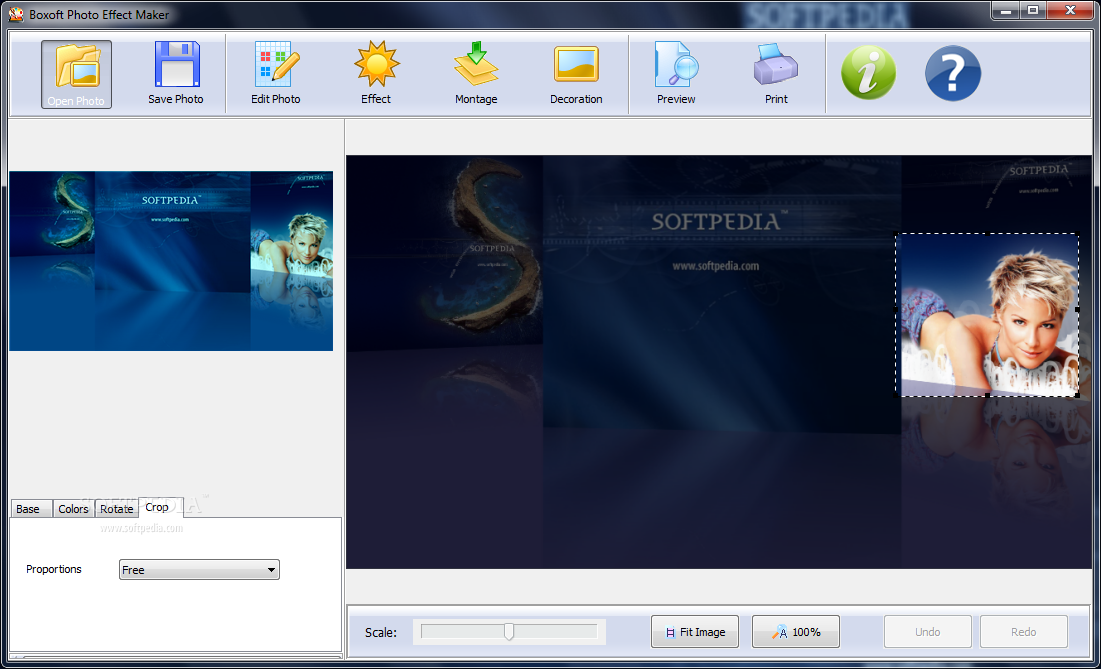Open the Decoration tool

[x=576, y=74]
